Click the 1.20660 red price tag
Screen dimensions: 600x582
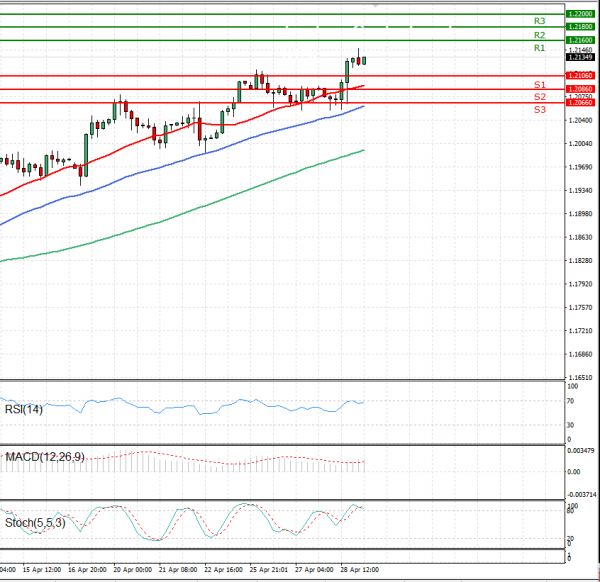tap(579, 102)
